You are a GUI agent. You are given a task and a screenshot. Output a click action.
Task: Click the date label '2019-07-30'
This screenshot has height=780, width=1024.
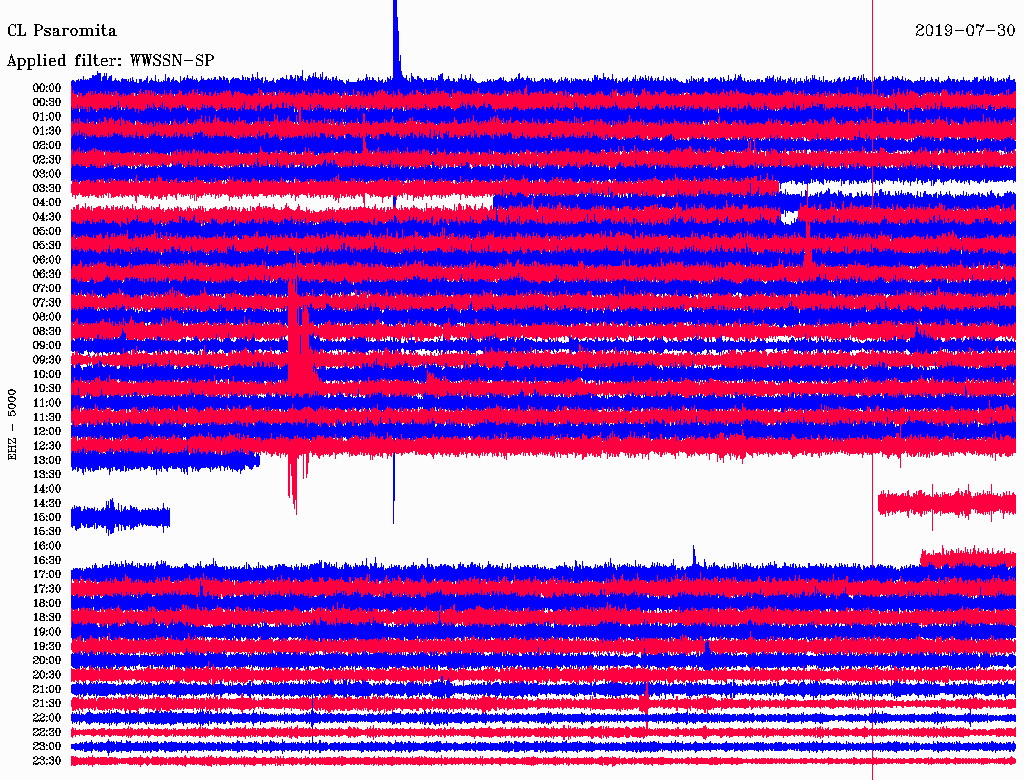[965, 30]
